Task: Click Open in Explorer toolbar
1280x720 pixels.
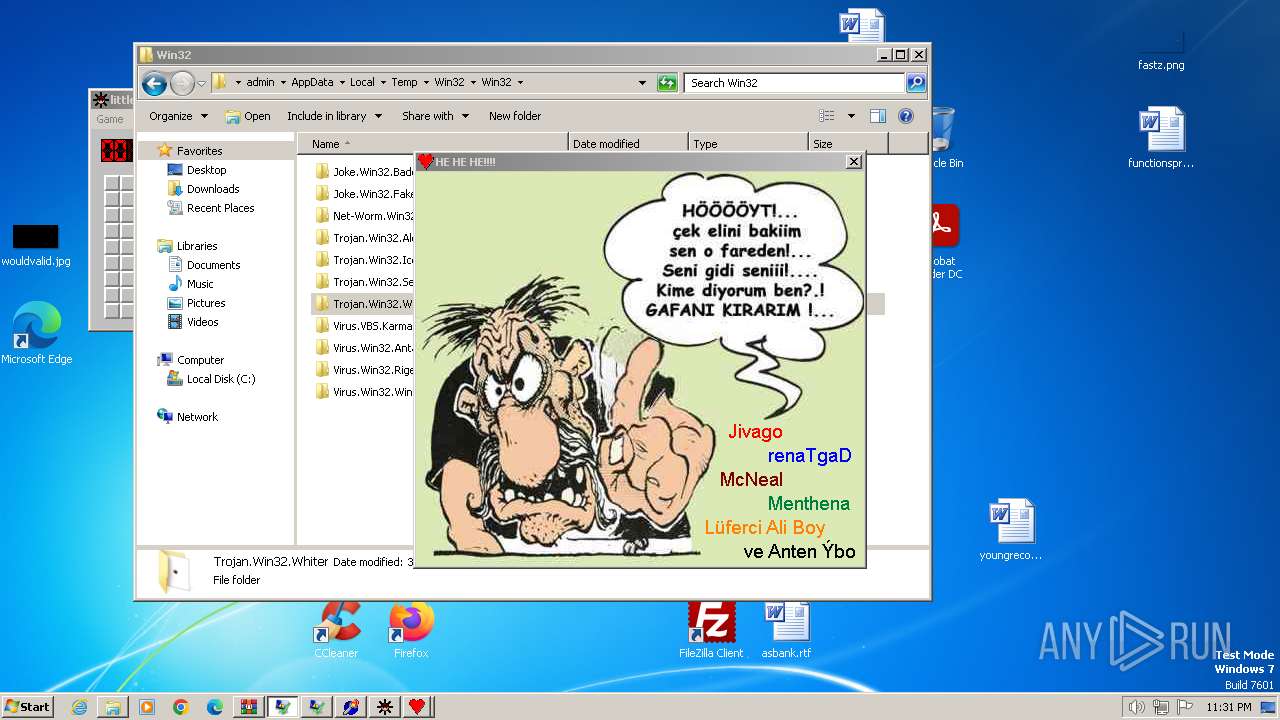Action: pos(248,116)
